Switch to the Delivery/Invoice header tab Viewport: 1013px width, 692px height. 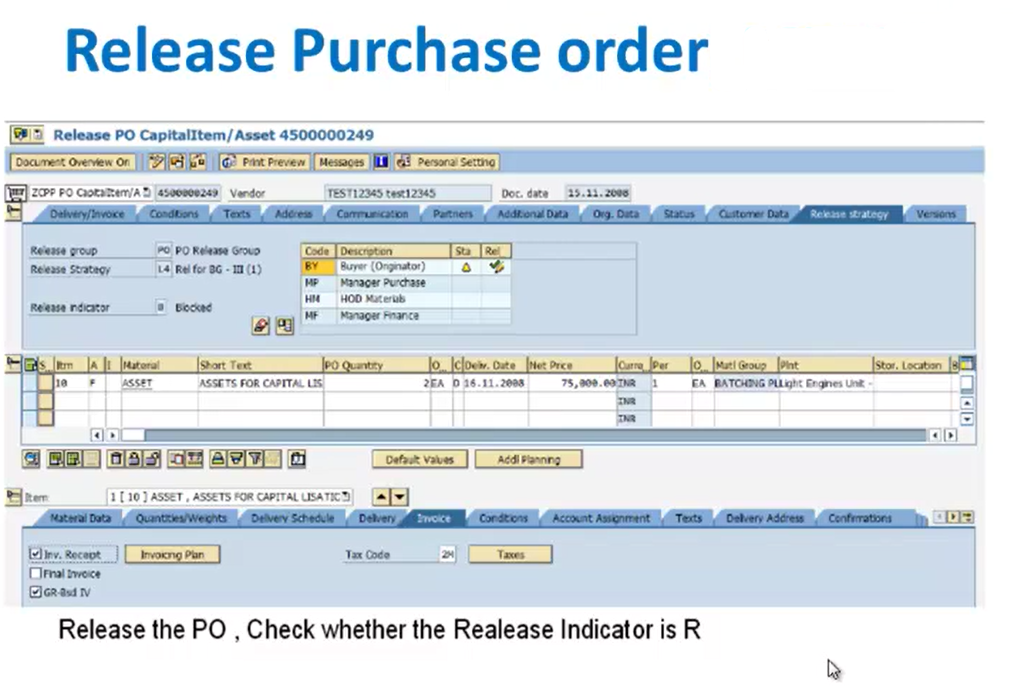(x=87, y=214)
